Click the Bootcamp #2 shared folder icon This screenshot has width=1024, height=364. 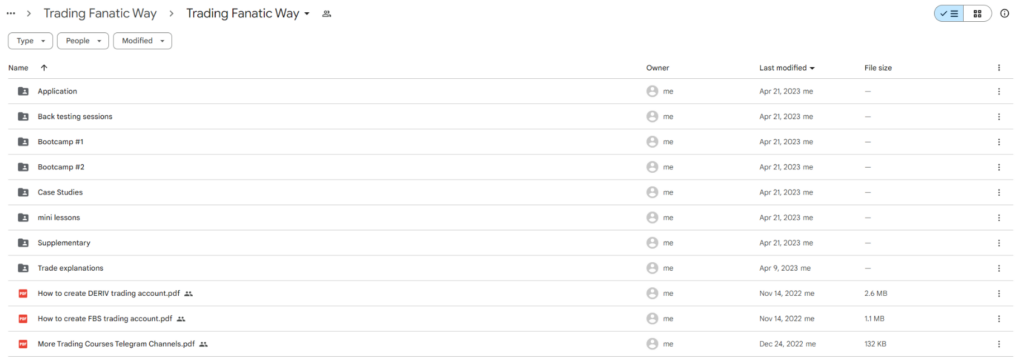click(x=23, y=167)
